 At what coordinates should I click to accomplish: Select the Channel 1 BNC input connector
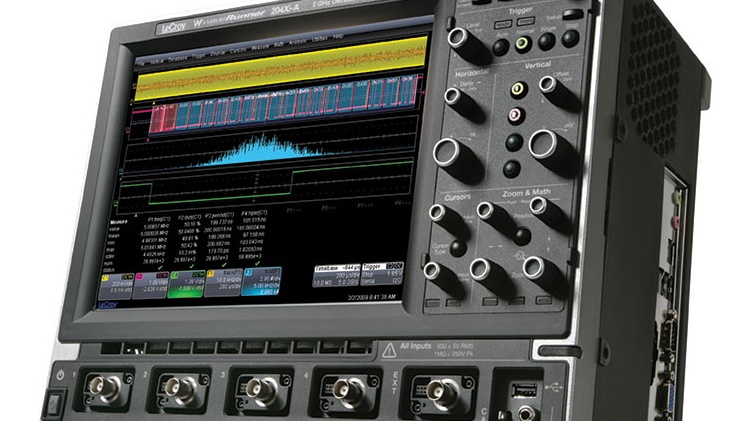(105, 388)
